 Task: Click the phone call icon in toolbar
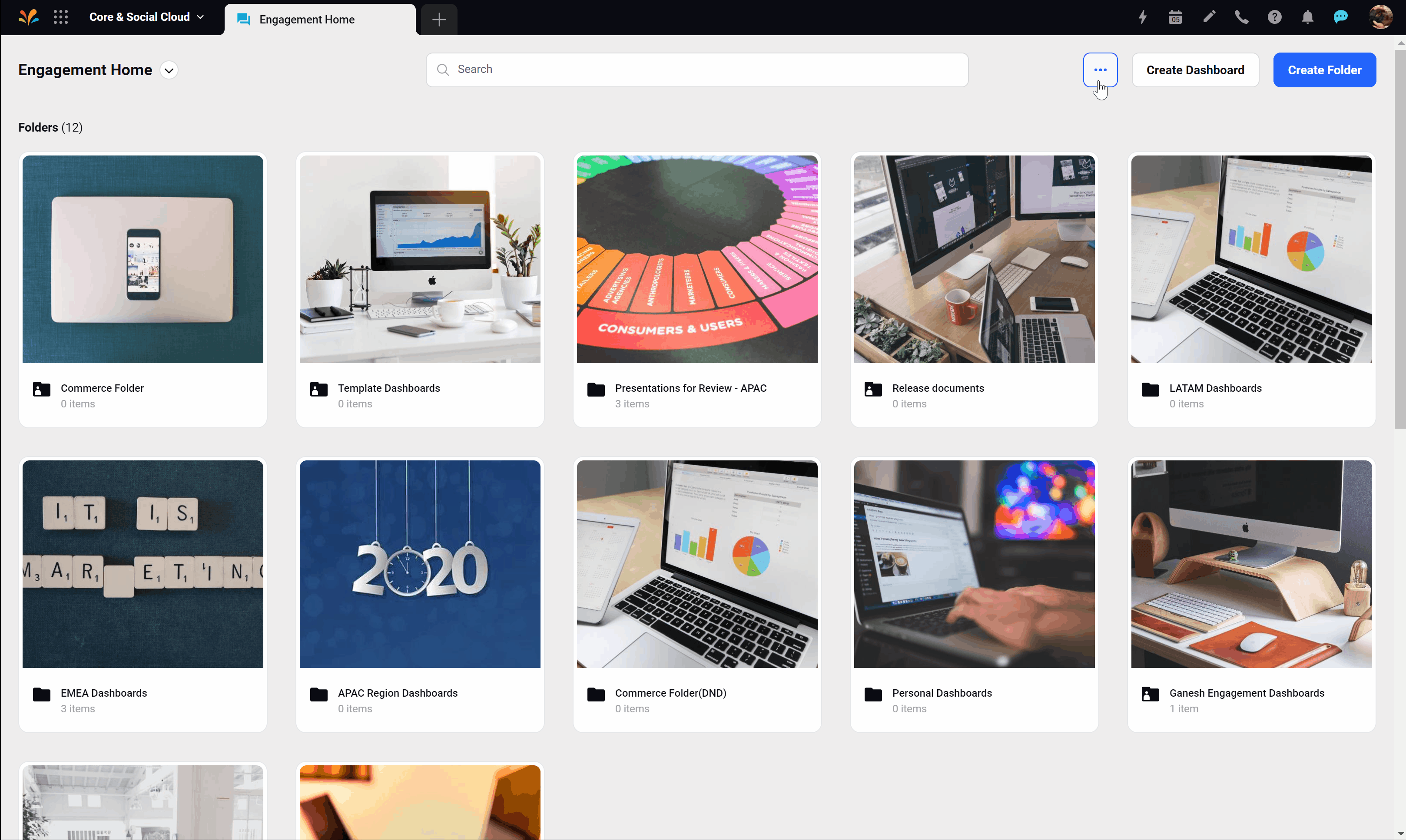click(1242, 18)
